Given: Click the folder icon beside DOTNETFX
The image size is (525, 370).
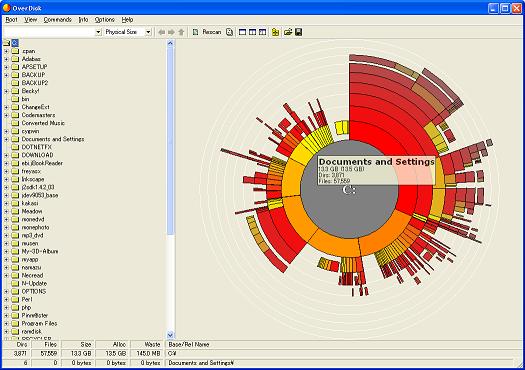Looking at the screenshot, I should [15, 147].
